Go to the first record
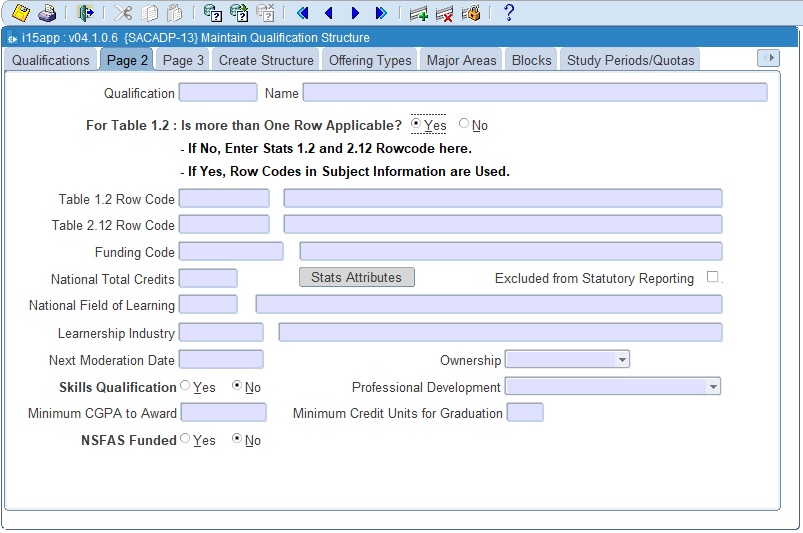 (303, 13)
